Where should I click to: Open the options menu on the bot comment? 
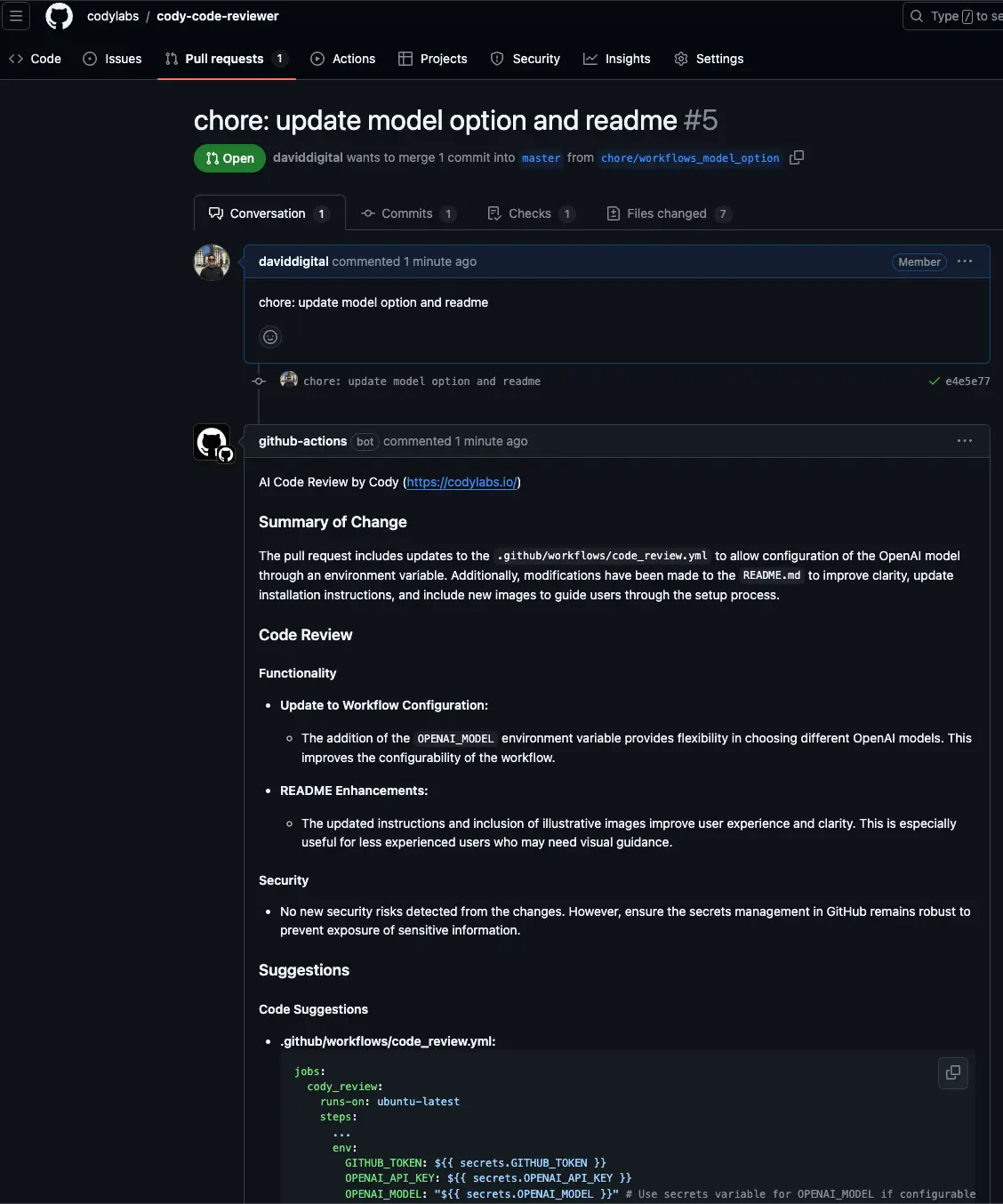[x=965, y=440]
